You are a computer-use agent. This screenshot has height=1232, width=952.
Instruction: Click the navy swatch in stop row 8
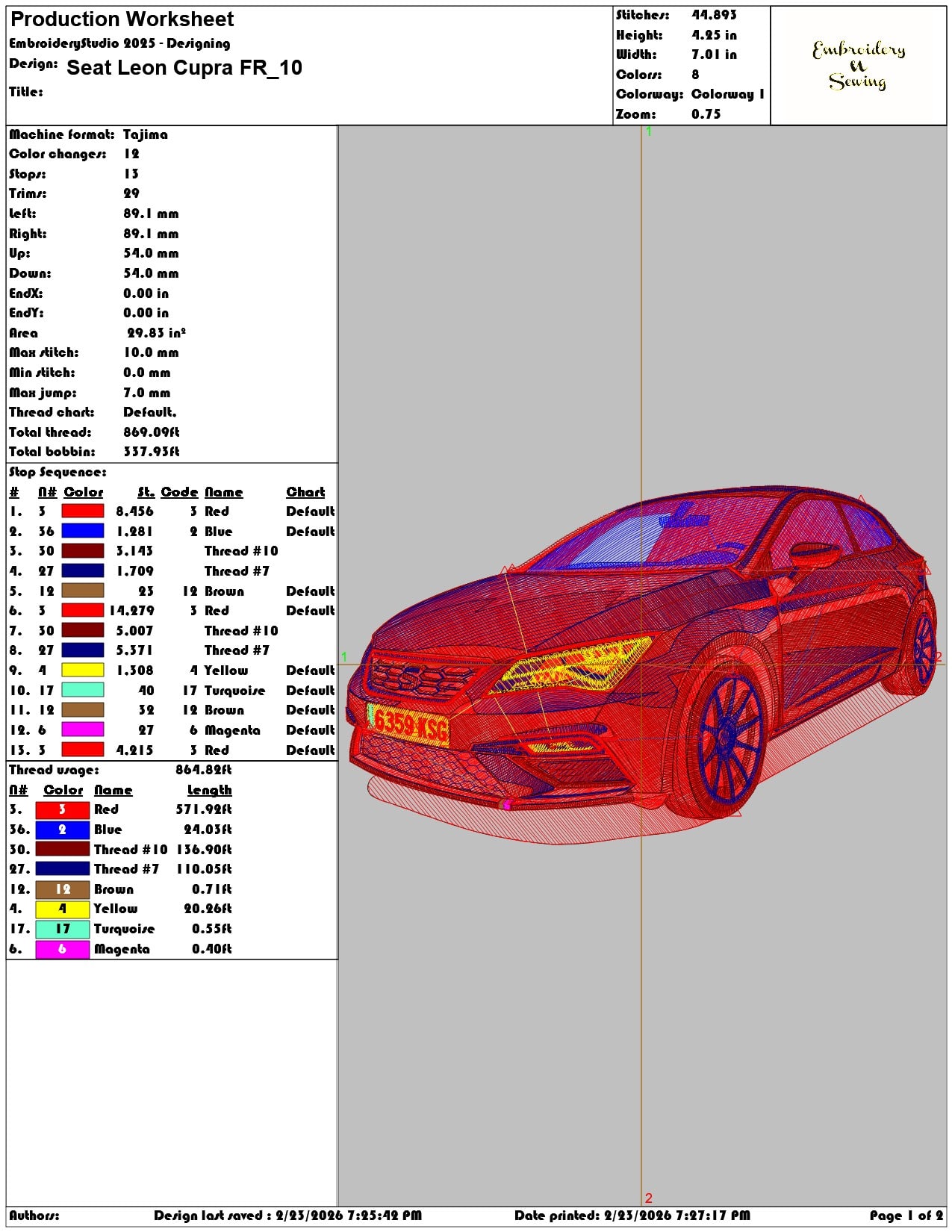(x=82, y=650)
